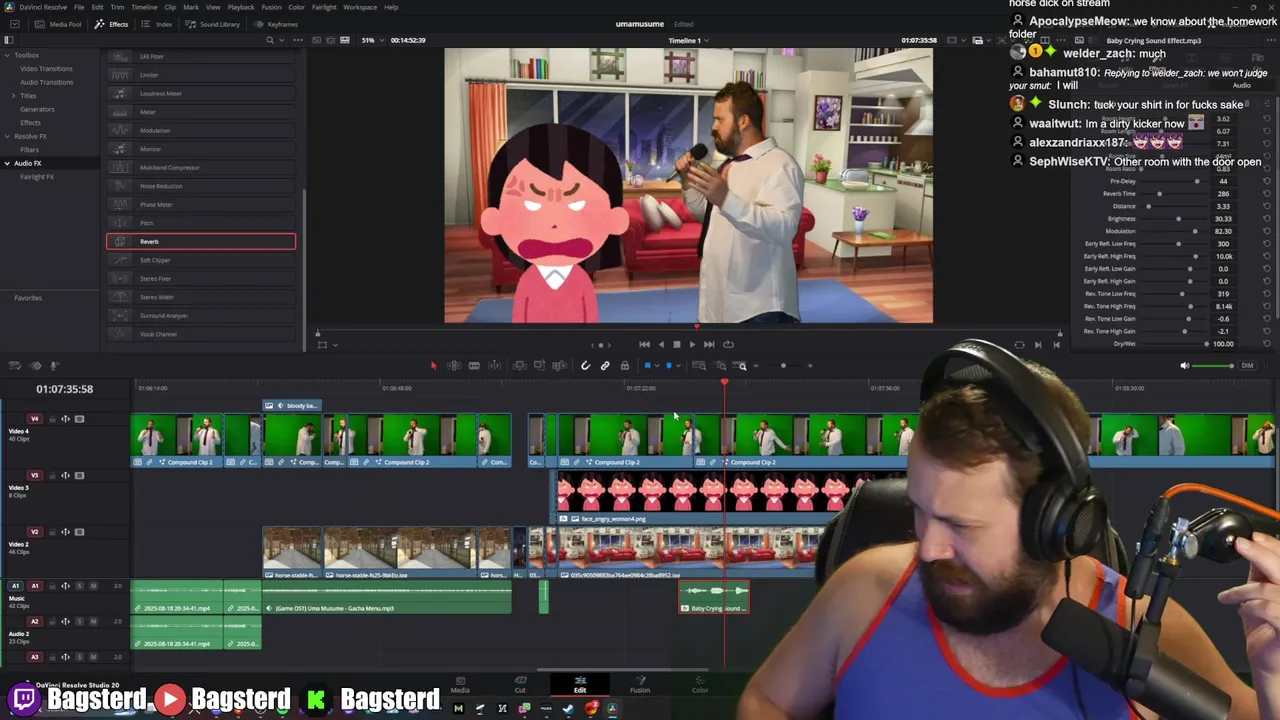The height and width of the screenshot is (720, 1280).
Task: Expand the Titles tree item
Action: pos(14,95)
